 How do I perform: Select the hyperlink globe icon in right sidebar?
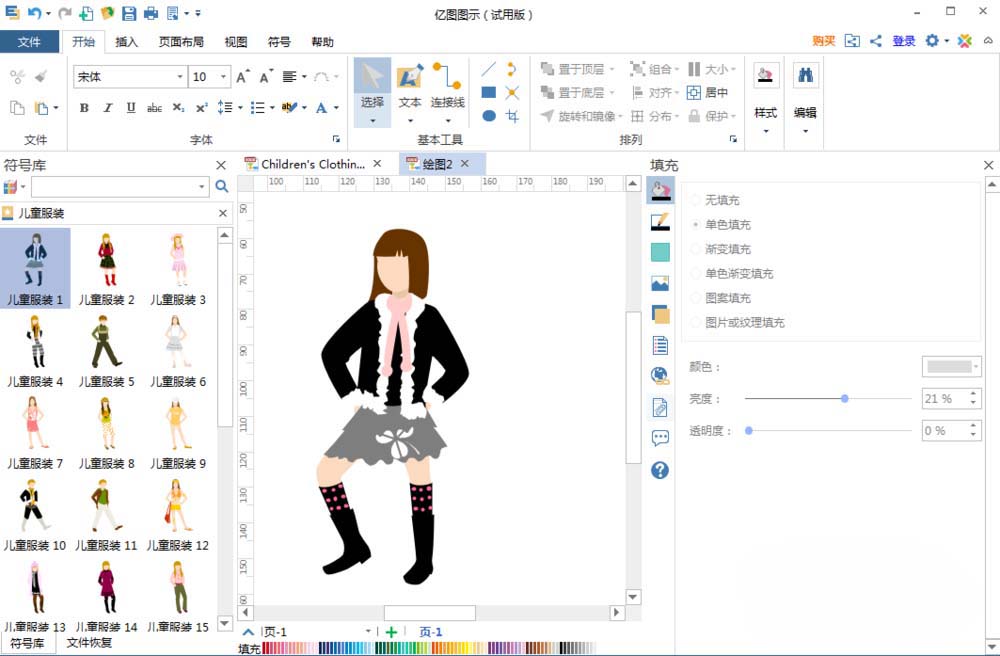coord(660,375)
